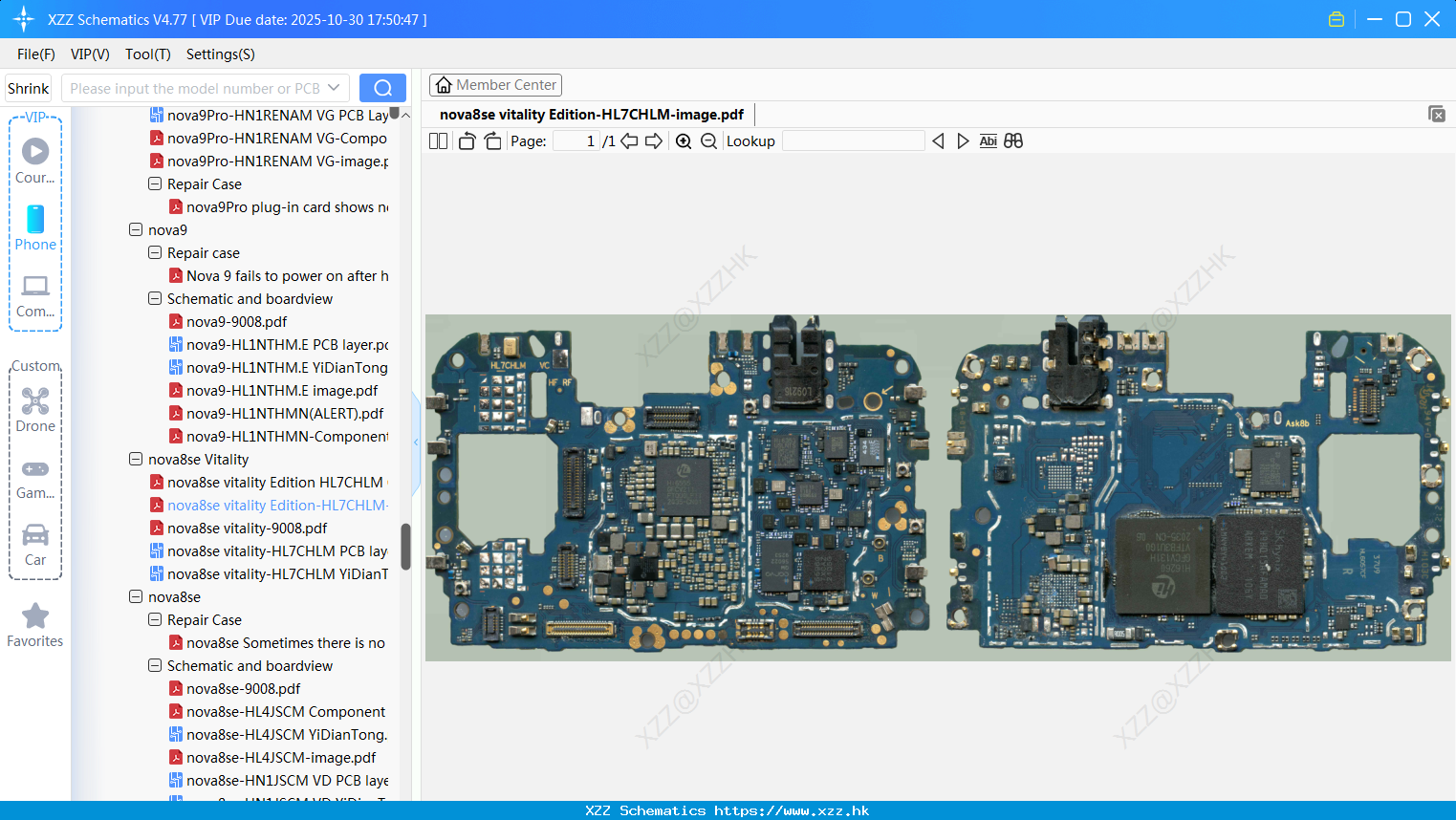Open the Courses sidebar item
1456x820 pixels.
pyautogui.click(x=35, y=161)
